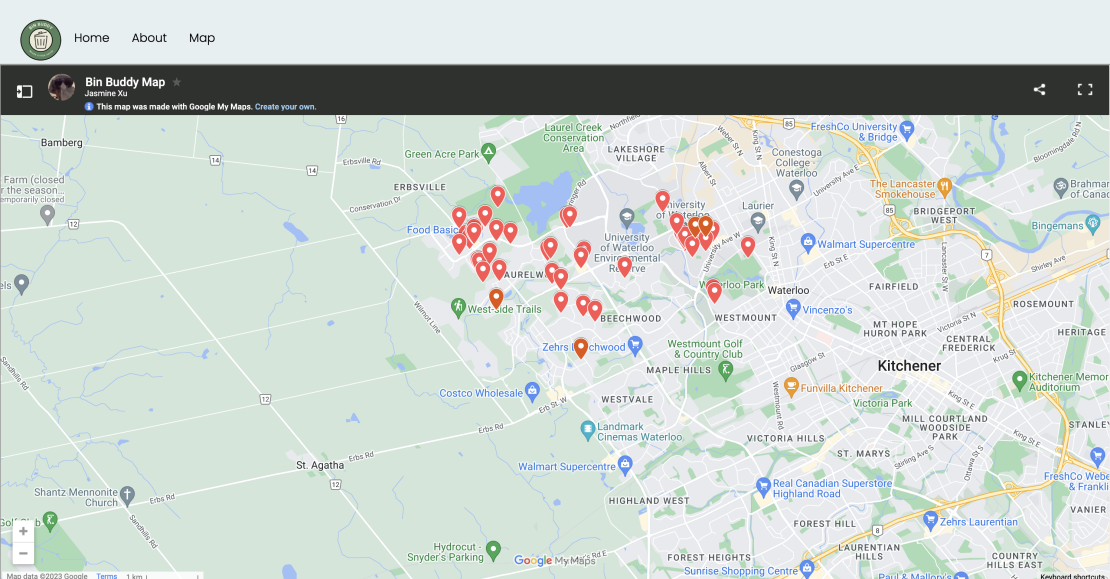Follow the 'Create your own' link
1110x579 pixels.
tap(285, 107)
